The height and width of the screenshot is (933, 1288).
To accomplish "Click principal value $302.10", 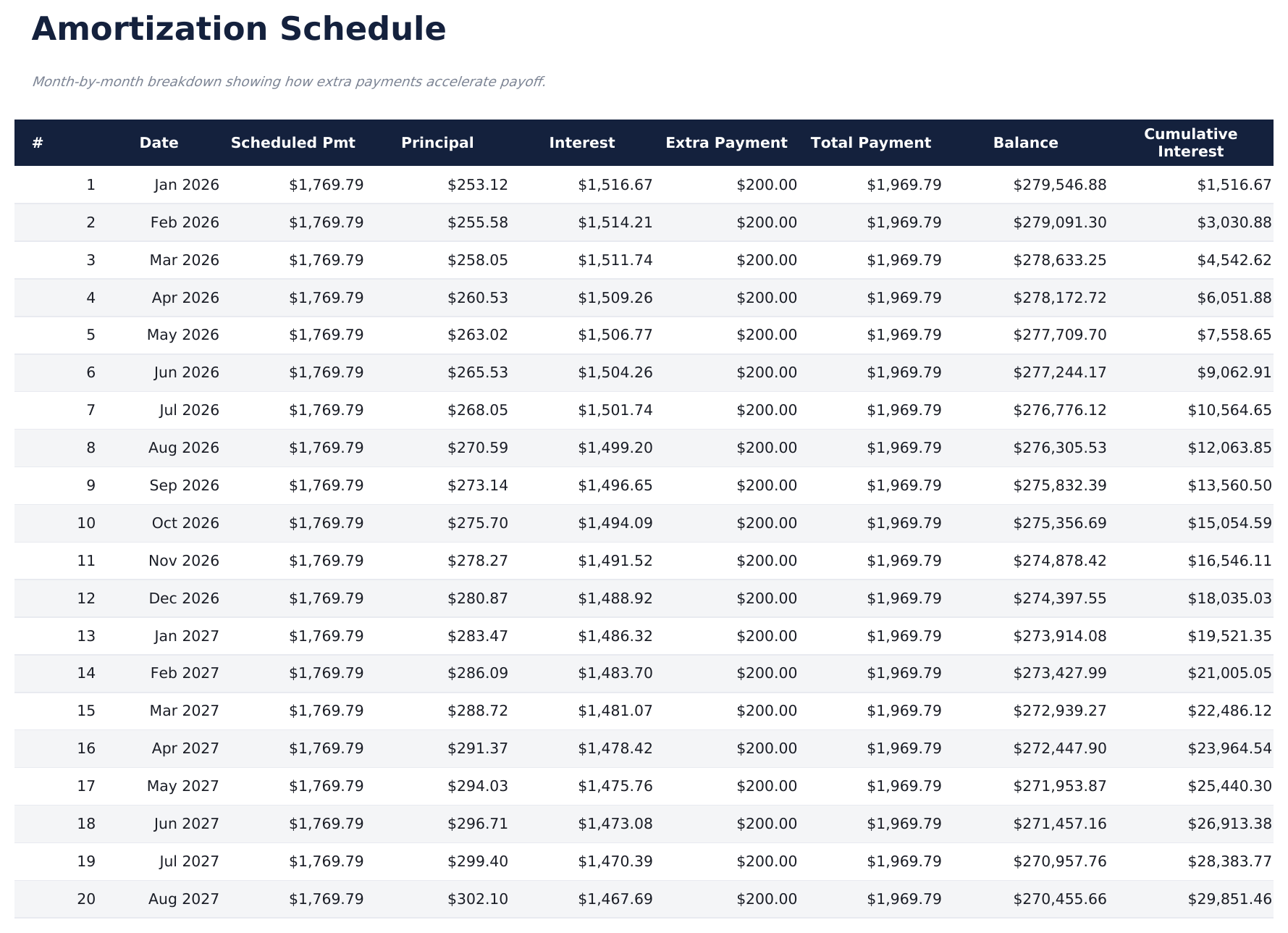I will (477, 899).
